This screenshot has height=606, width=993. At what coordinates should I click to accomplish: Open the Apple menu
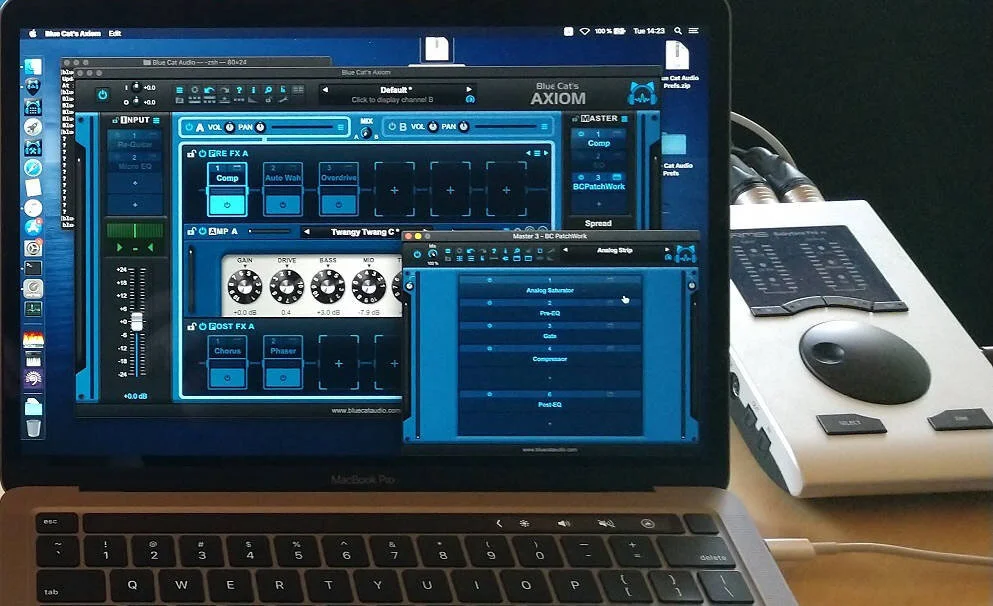(x=32, y=33)
